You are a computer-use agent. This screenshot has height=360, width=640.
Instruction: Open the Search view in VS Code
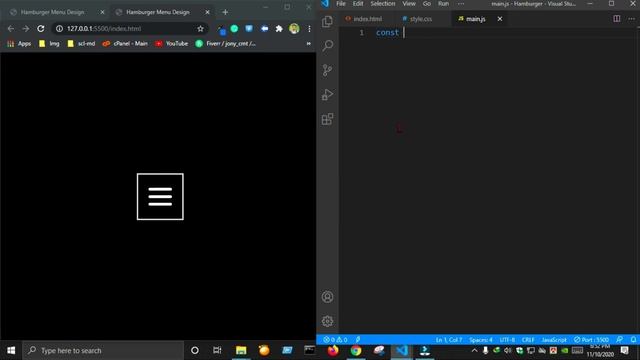pyautogui.click(x=327, y=45)
